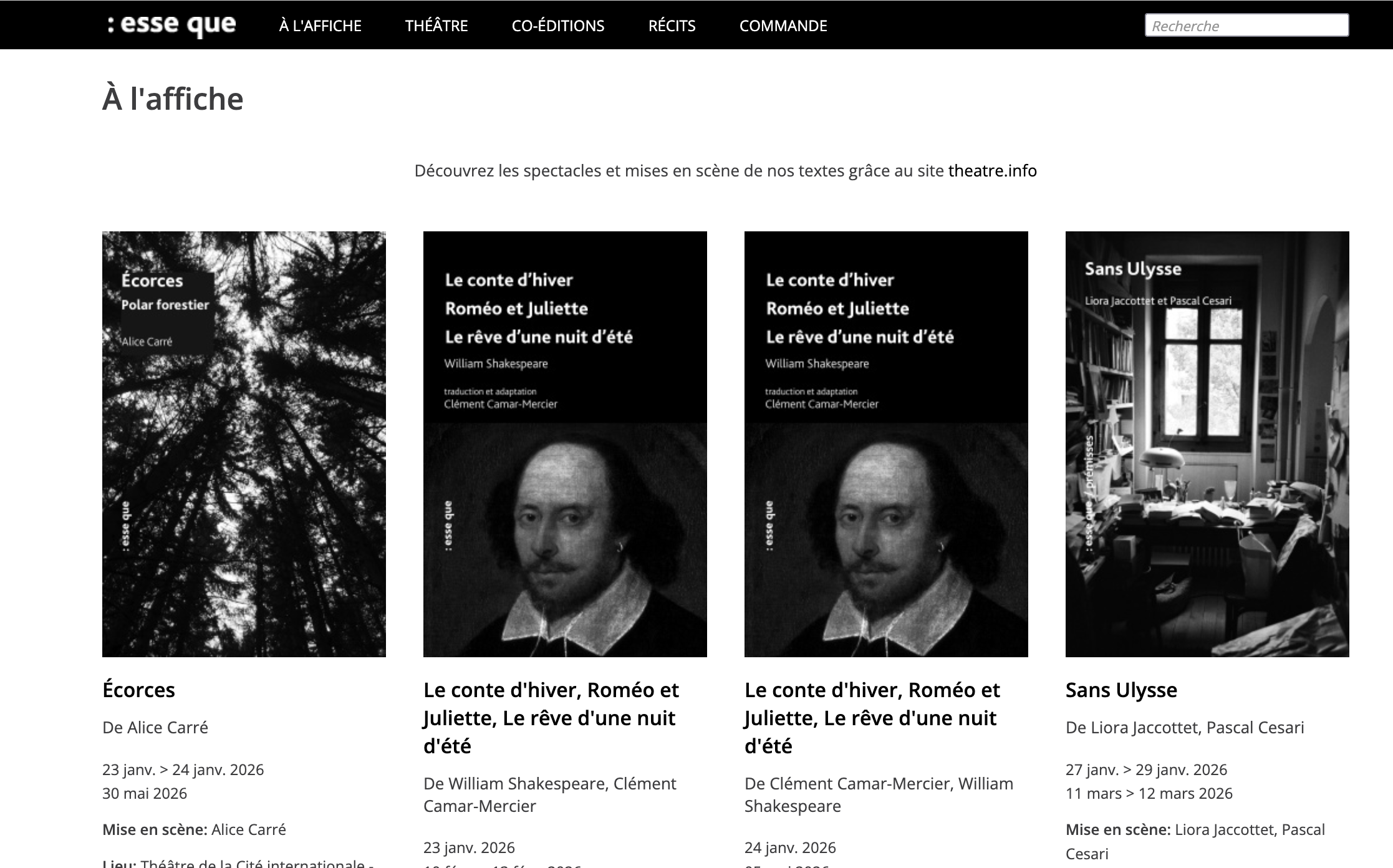
Task: Open the THÉÂTRE menu item
Action: [x=436, y=26]
